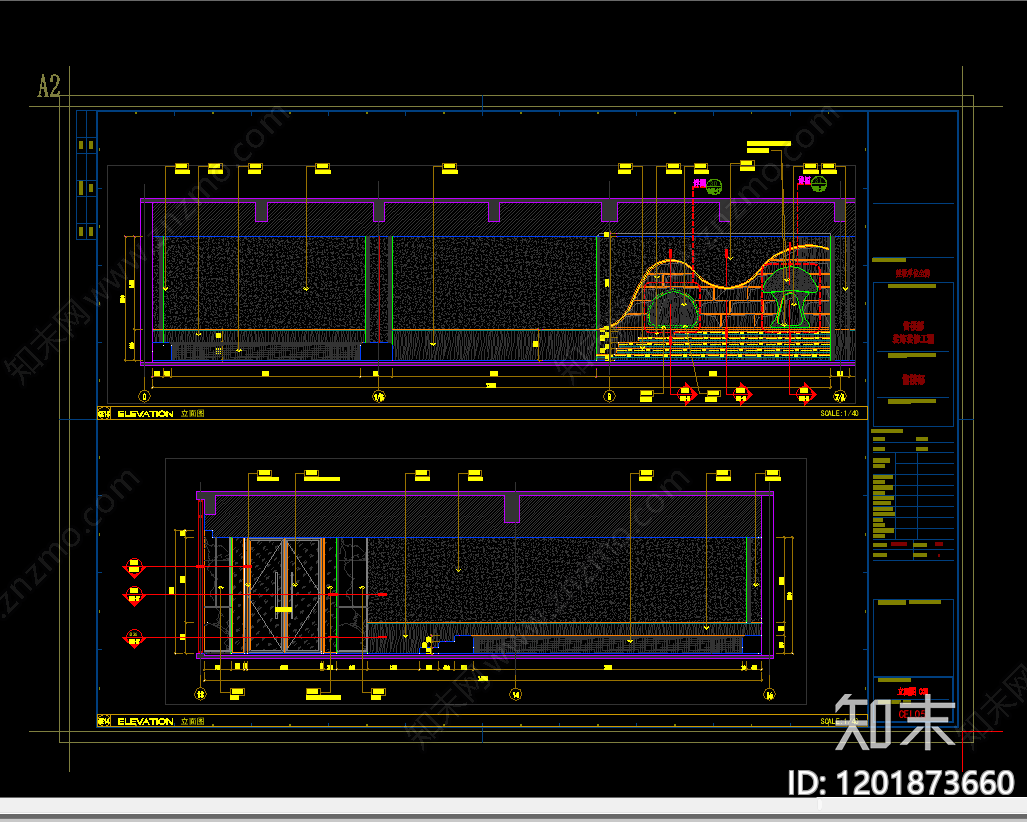The width and height of the screenshot is (1027, 822).
Task: Click the upper SCALE:1/40 label
Action: [839, 413]
